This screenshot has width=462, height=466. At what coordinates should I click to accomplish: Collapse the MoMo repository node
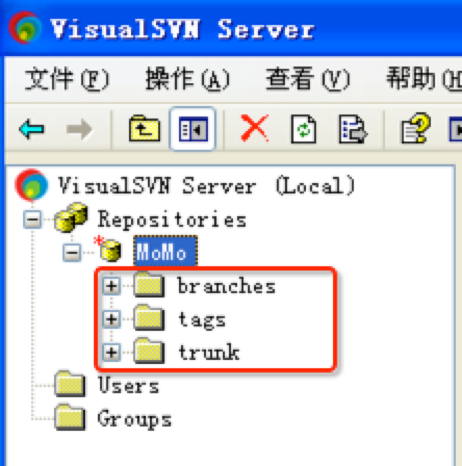tap(72, 253)
